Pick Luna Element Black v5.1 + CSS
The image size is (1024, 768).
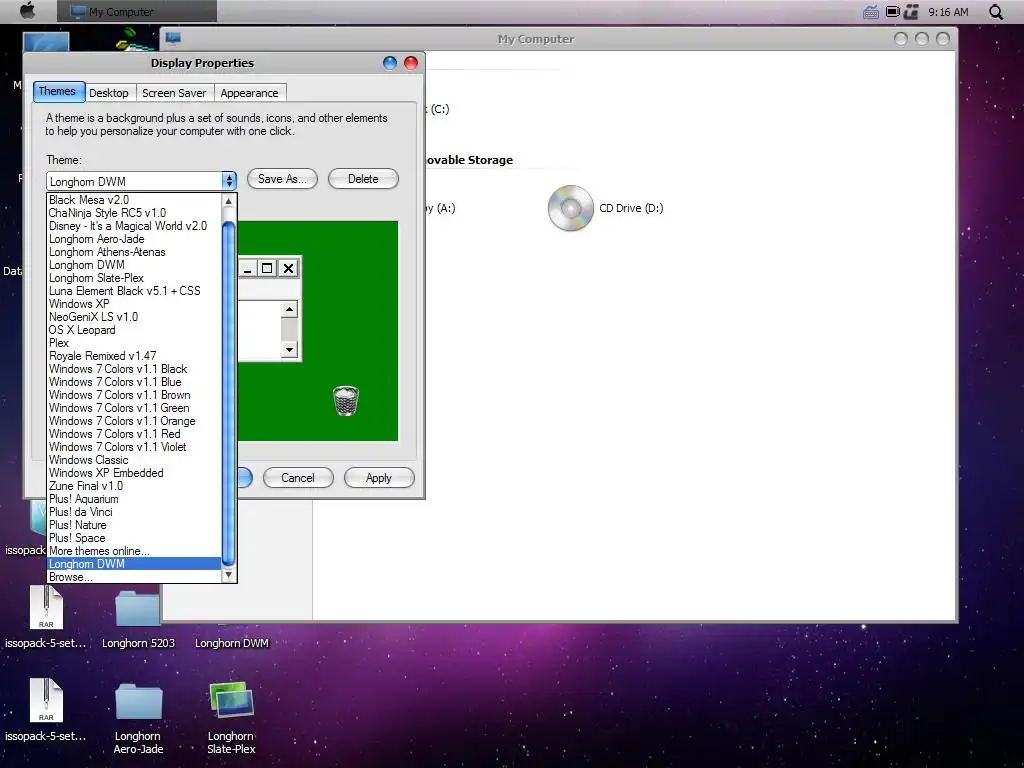tap(135, 291)
